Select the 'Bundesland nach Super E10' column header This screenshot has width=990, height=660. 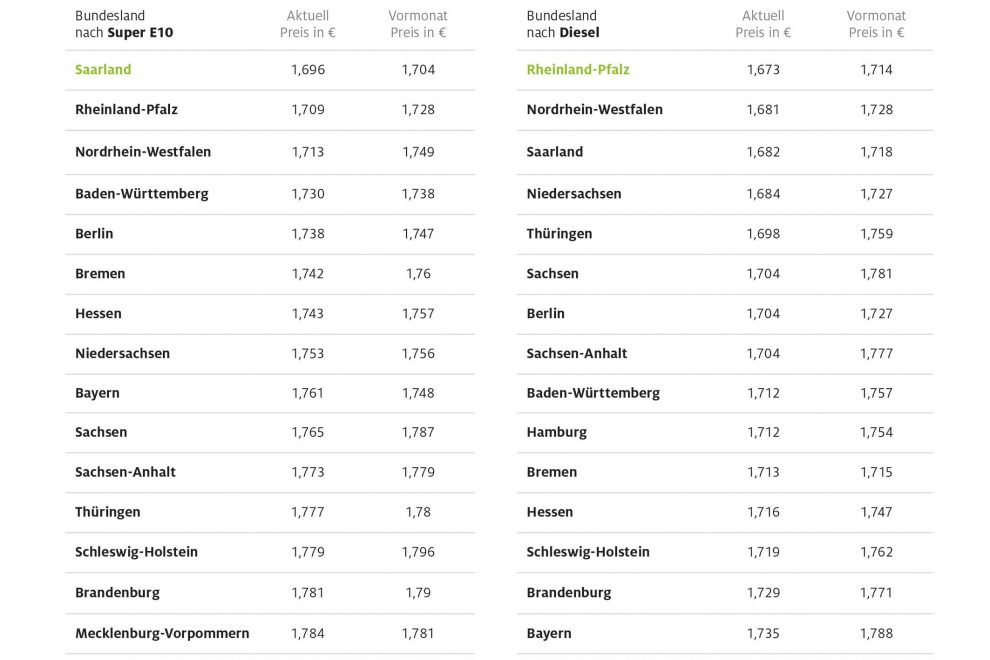tap(123, 24)
